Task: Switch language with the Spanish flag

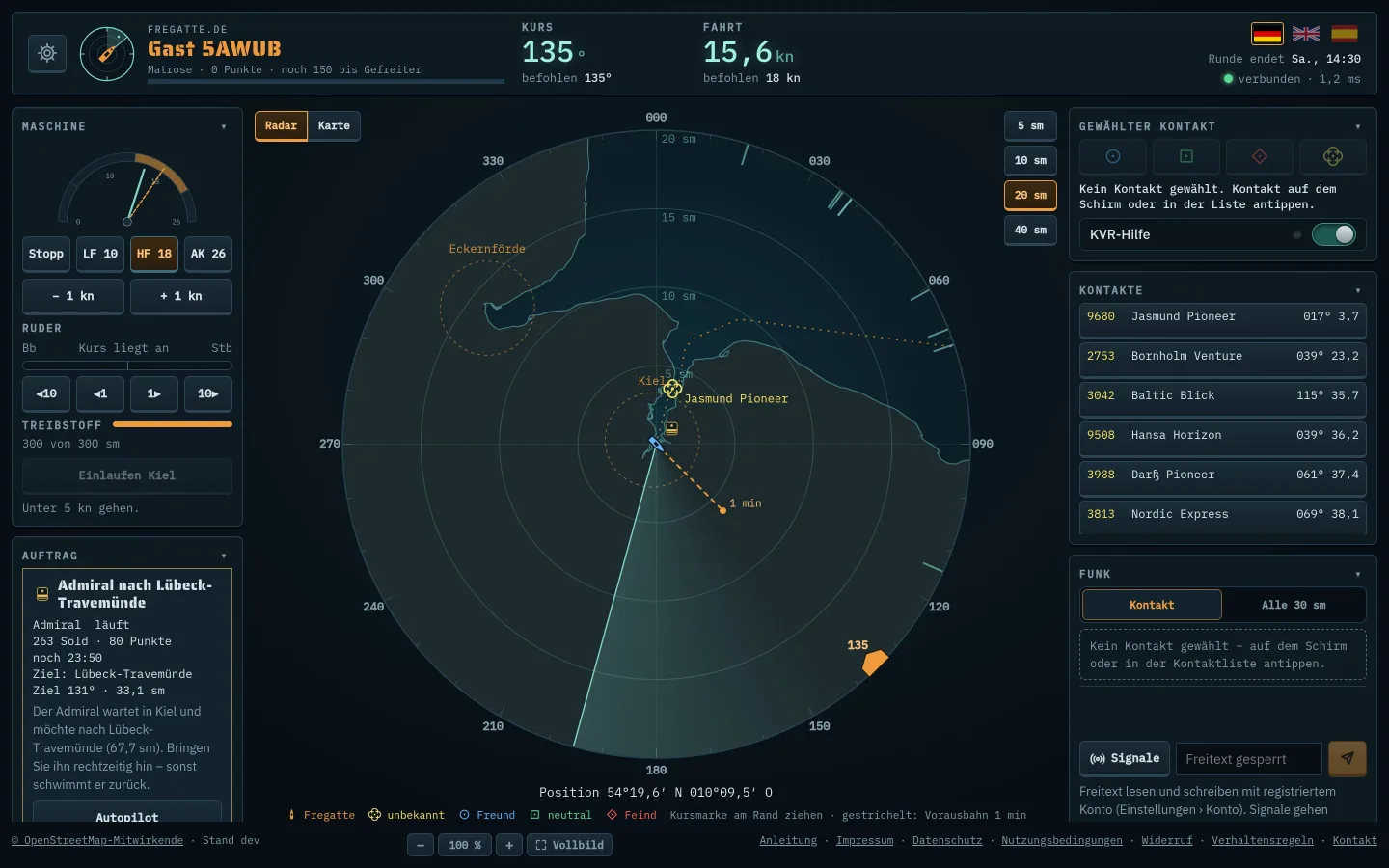Action: point(1345,34)
